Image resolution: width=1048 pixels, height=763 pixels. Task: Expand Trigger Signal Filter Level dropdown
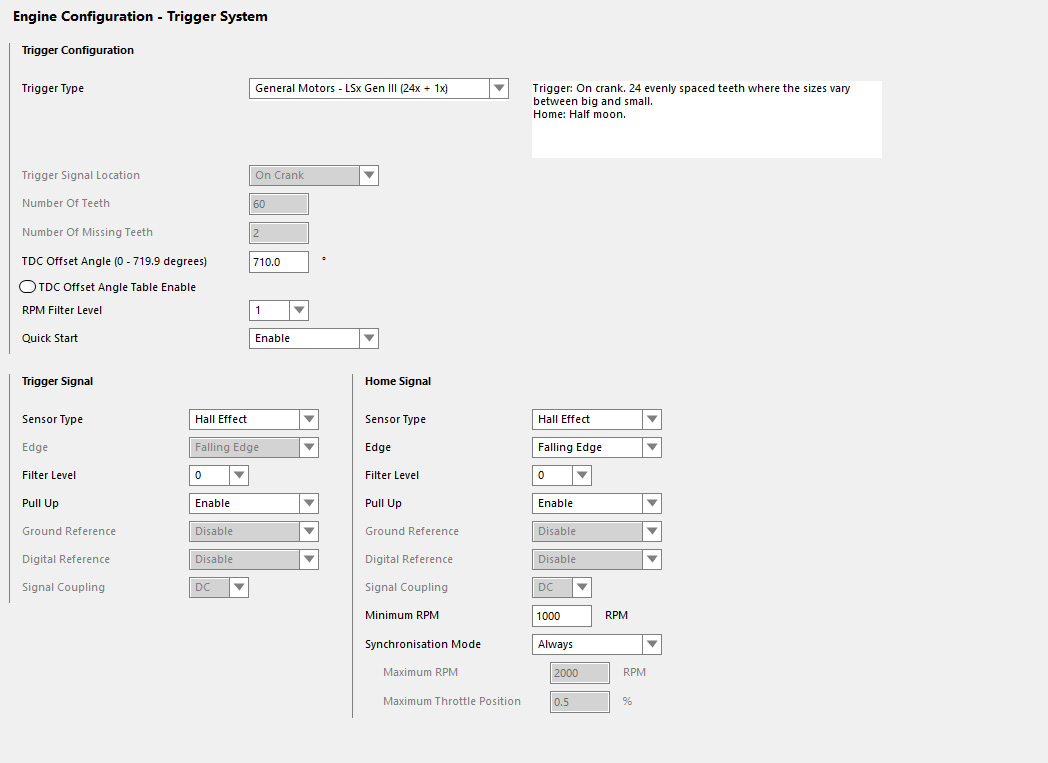pyautogui.click(x=218, y=476)
